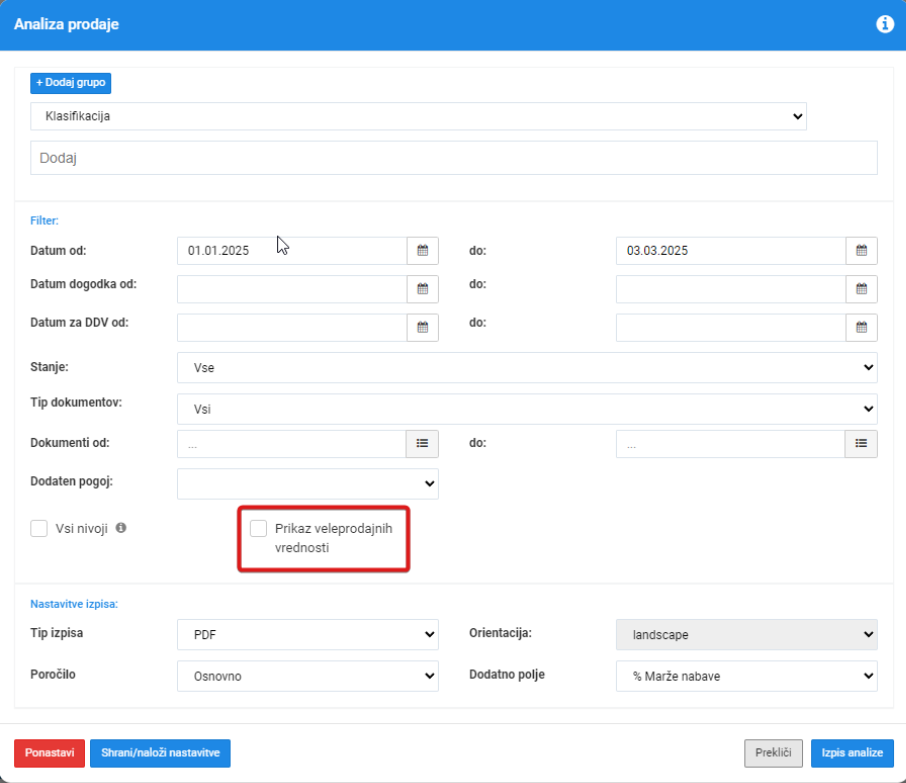Screen dimensions: 906x783
Task: Focus the Datum za DDV 'do' input
Action: coord(731,328)
